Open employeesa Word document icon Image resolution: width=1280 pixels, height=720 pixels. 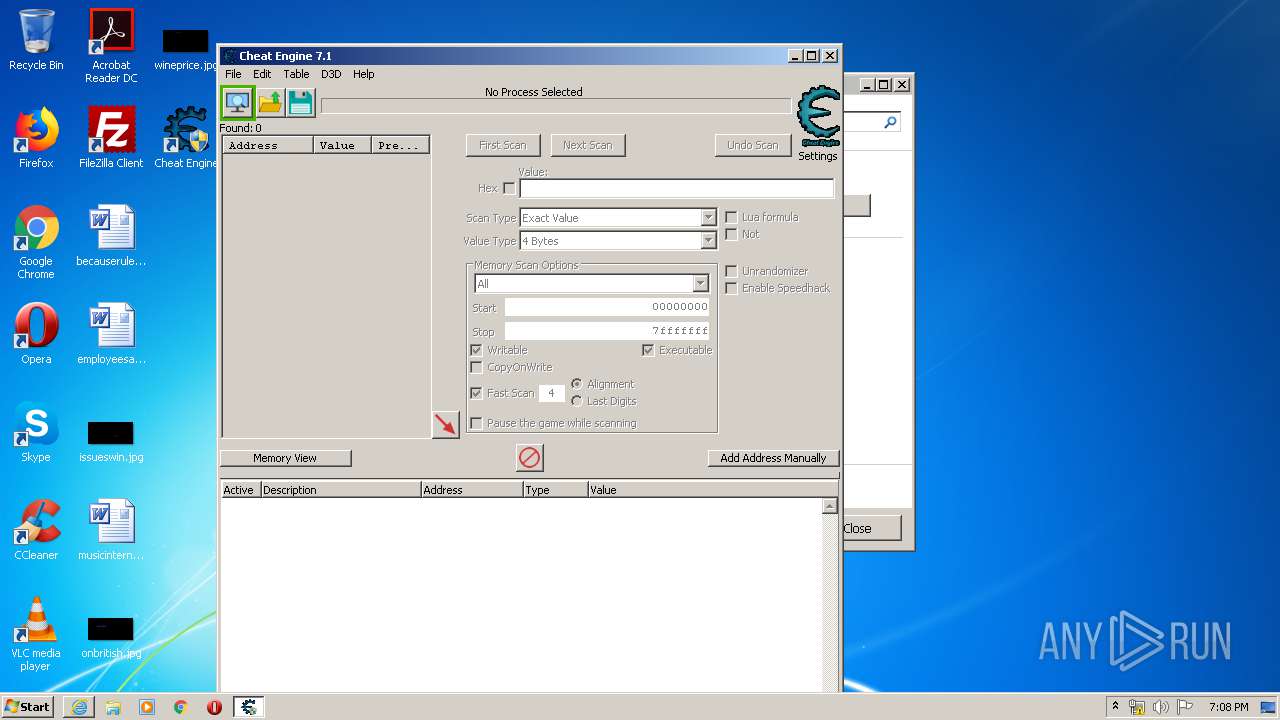[x=111, y=334]
